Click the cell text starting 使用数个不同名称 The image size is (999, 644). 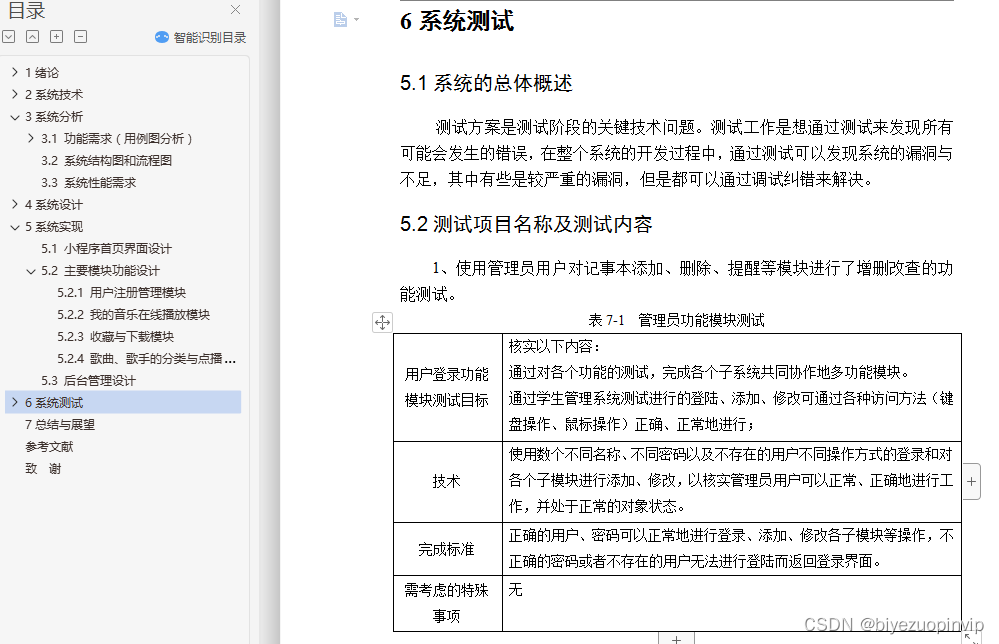[x=731, y=480]
